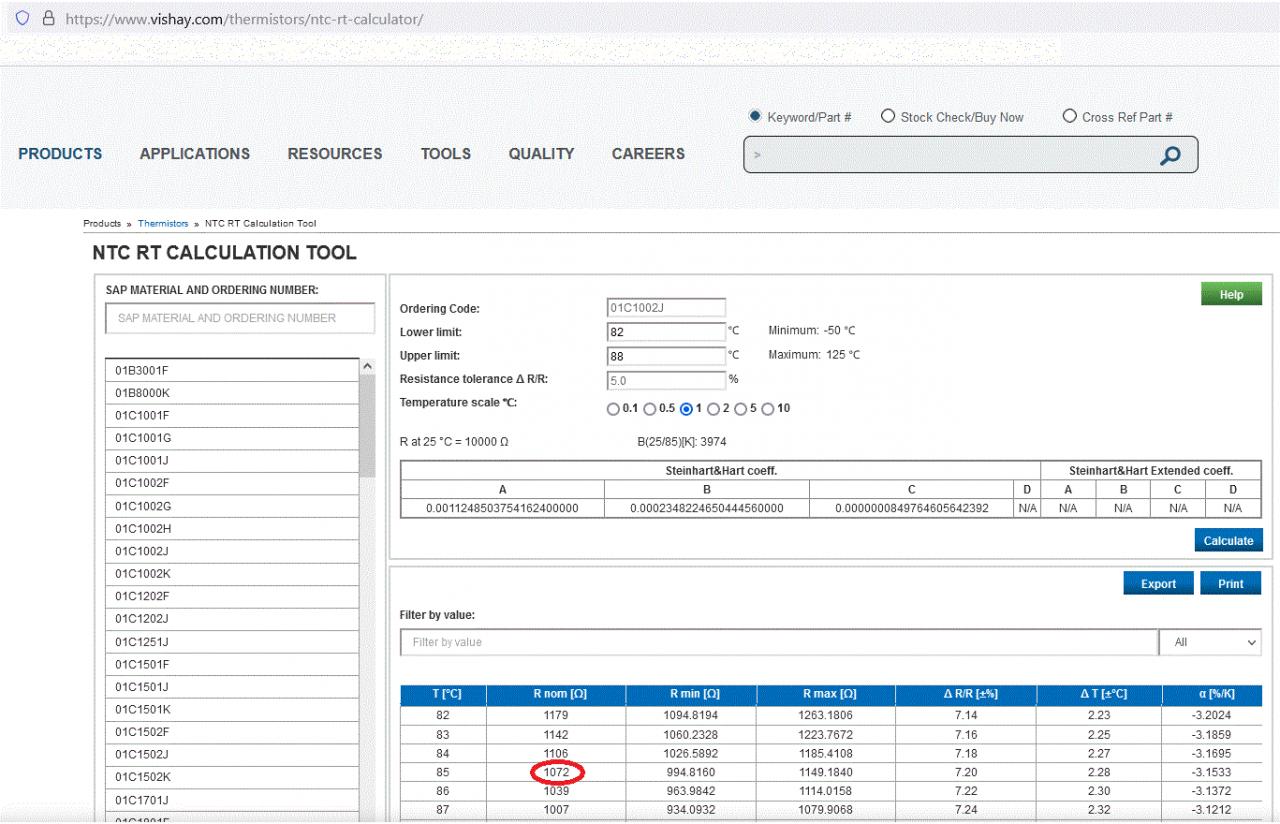
Task: Select part 01C1001G from list
Action: pyautogui.click(x=232, y=438)
